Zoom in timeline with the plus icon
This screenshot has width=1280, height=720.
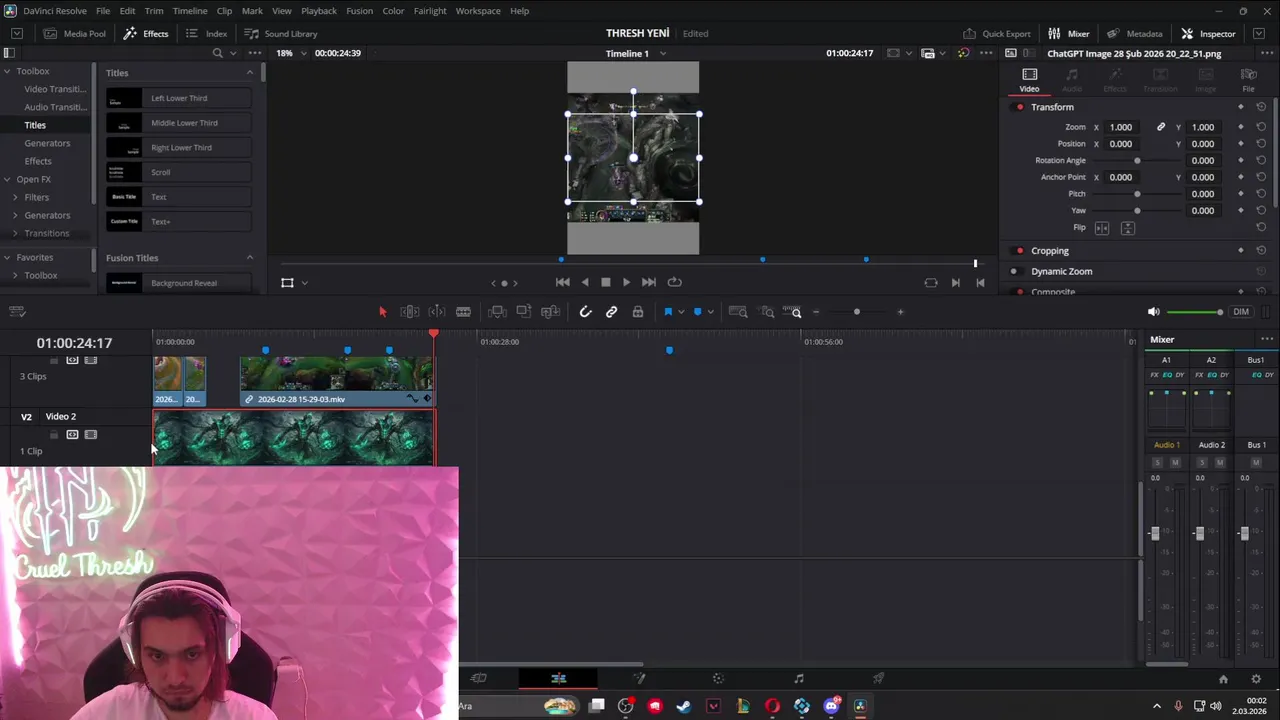coord(900,312)
